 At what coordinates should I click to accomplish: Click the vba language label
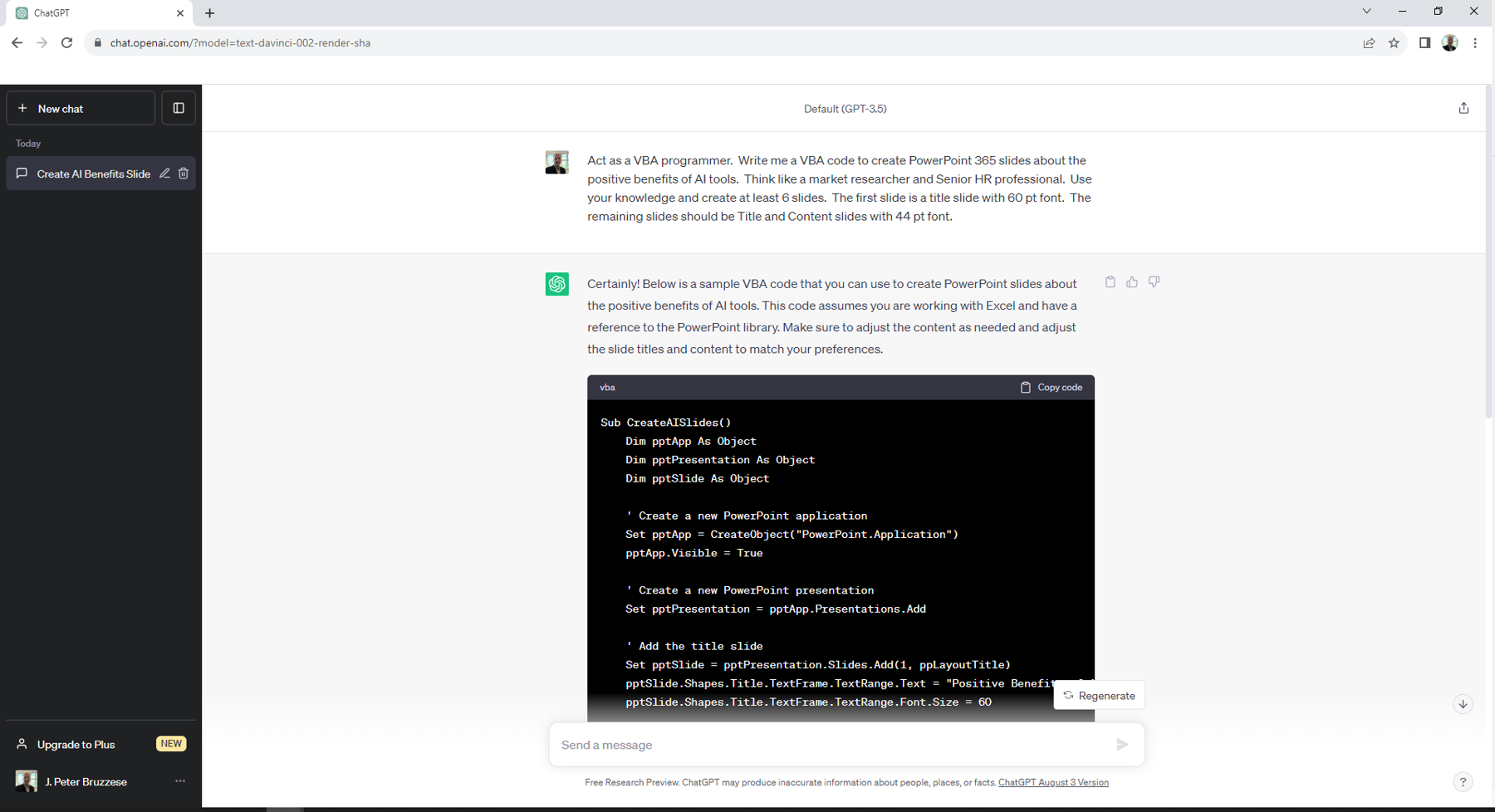pos(607,388)
